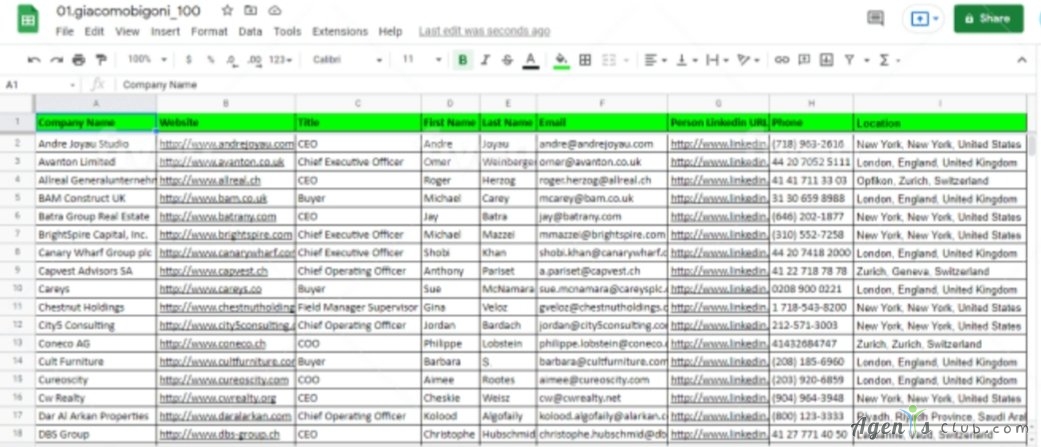Redo the last action

[x=56, y=60]
